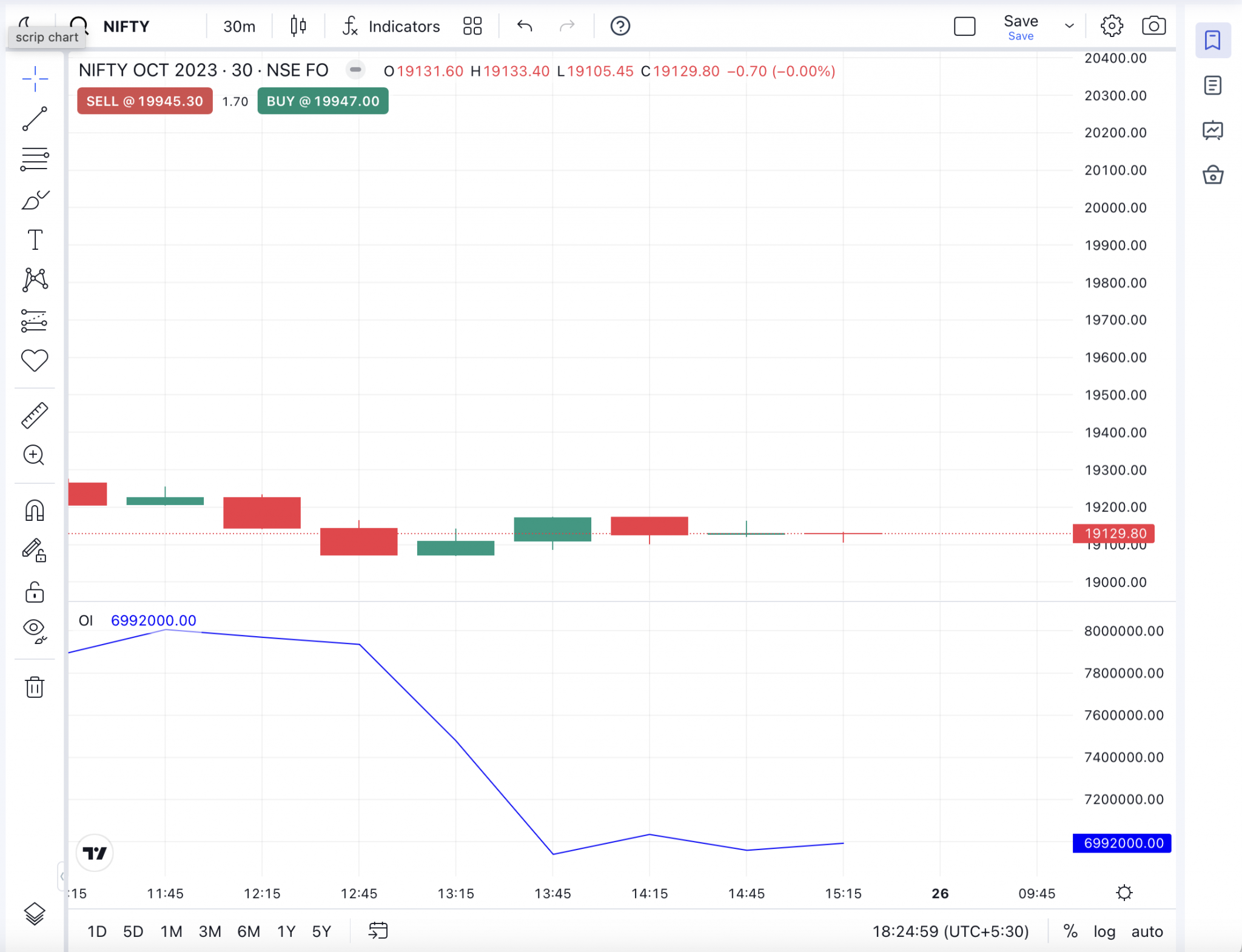Image resolution: width=1242 pixels, height=952 pixels.
Task: Open the Indicators menu
Action: (391, 26)
